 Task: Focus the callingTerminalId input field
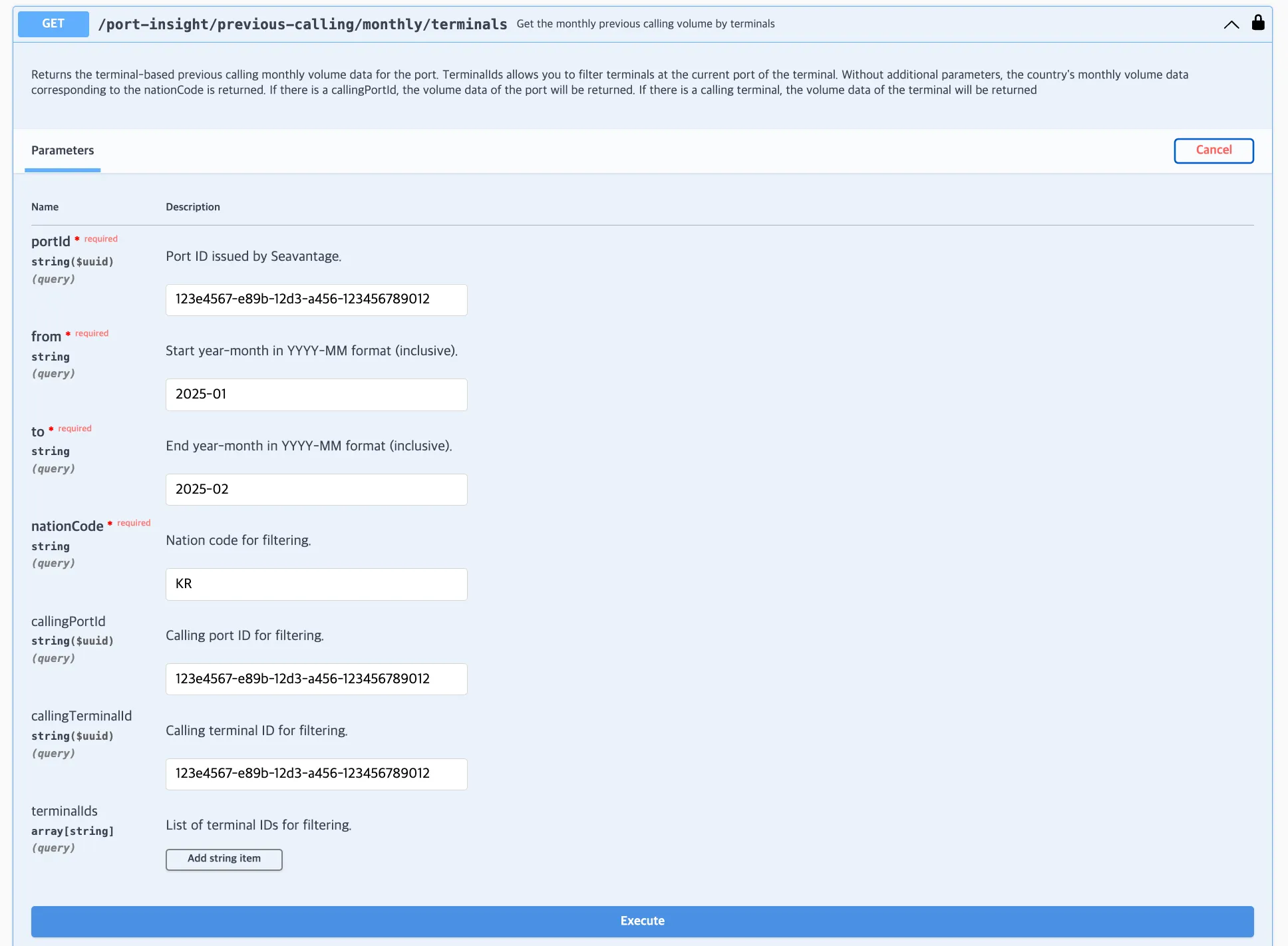[x=316, y=774]
